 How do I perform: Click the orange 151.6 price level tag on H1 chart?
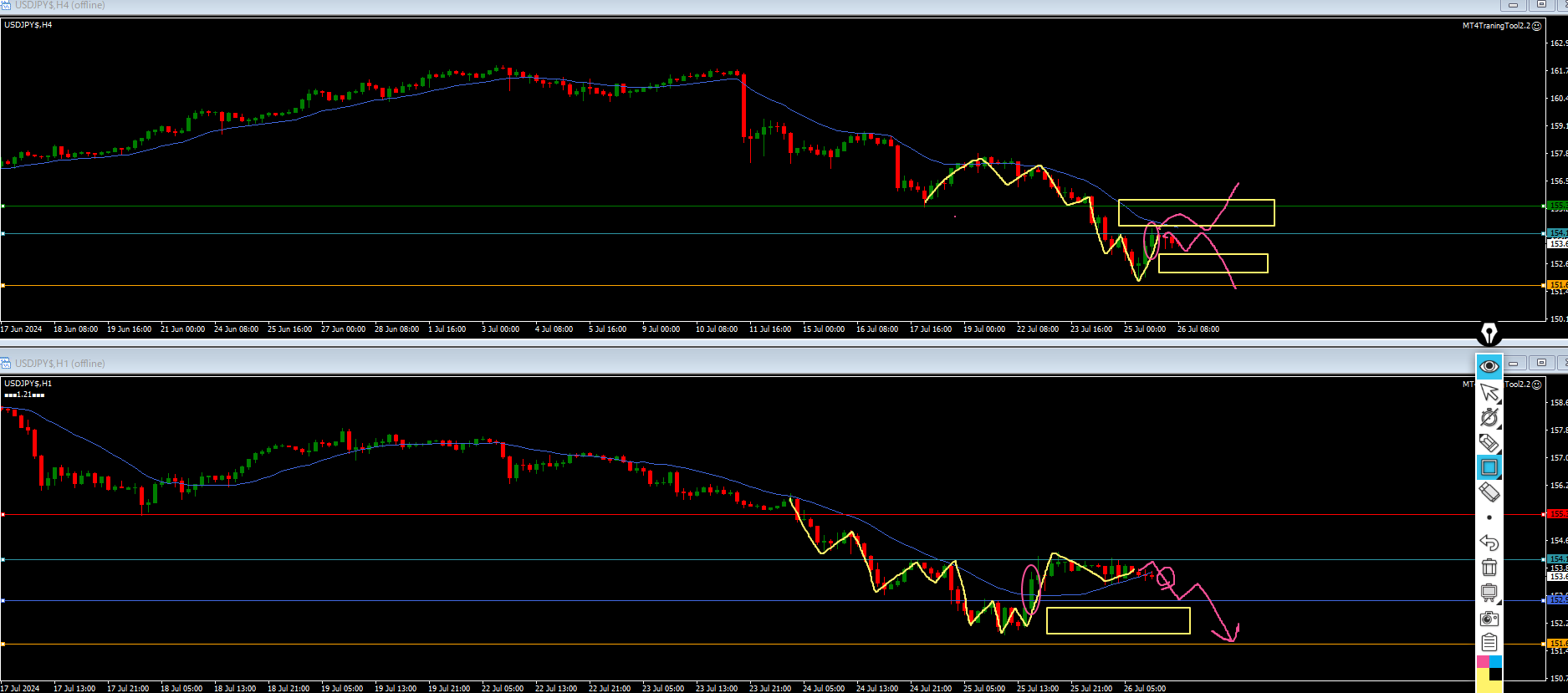tap(1557, 644)
